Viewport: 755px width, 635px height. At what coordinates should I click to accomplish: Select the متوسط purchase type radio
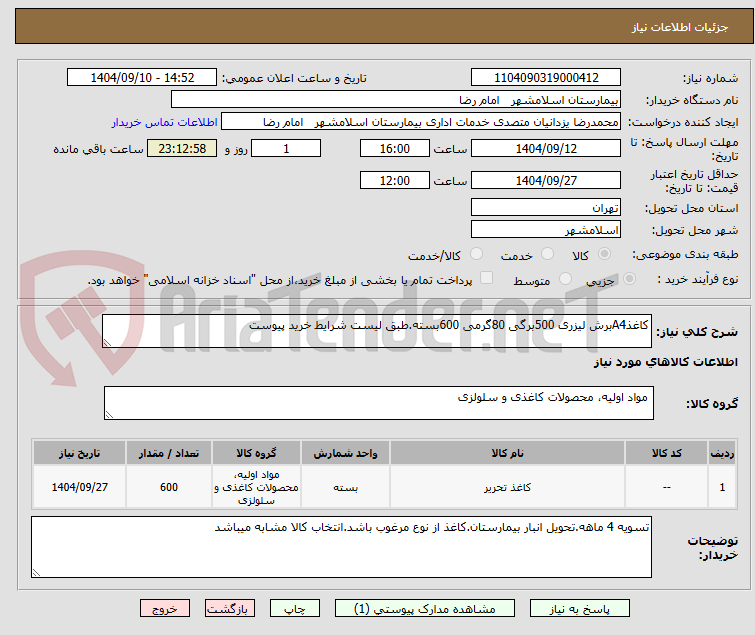pyautogui.click(x=565, y=279)
